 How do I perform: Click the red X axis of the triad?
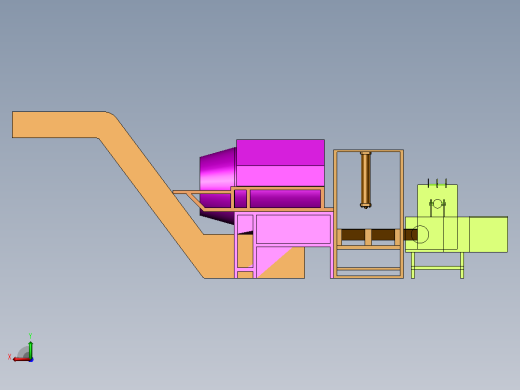click(x=21, y=360)
